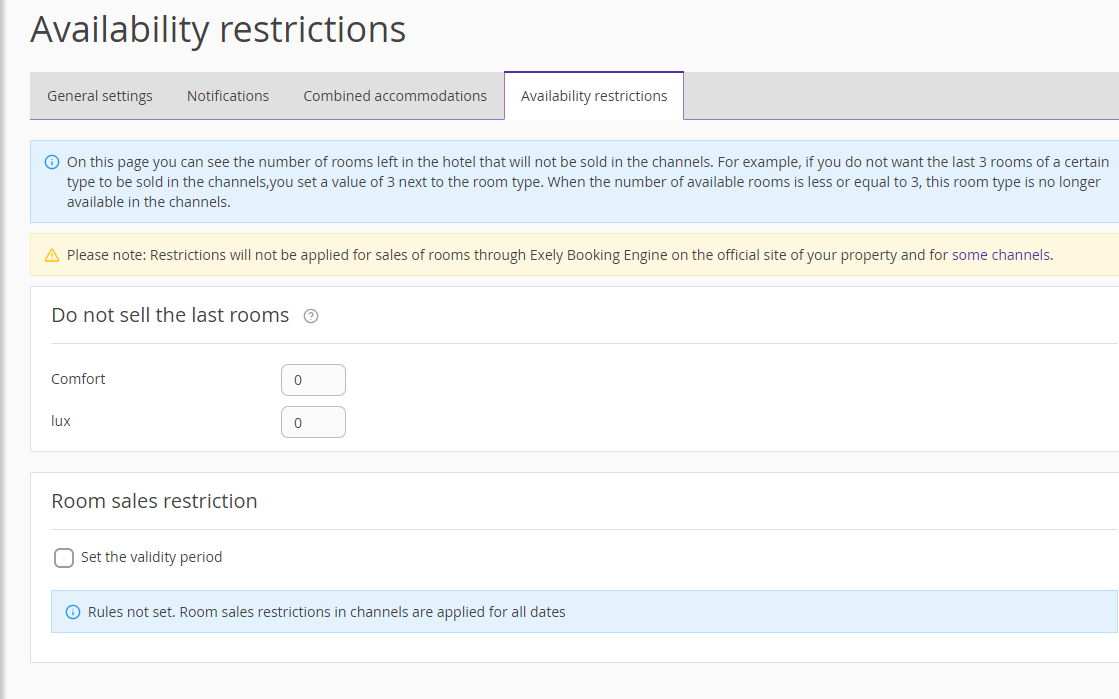Switch to the General settings tab
Screen dimensions: 1119x699
(100, 96)
